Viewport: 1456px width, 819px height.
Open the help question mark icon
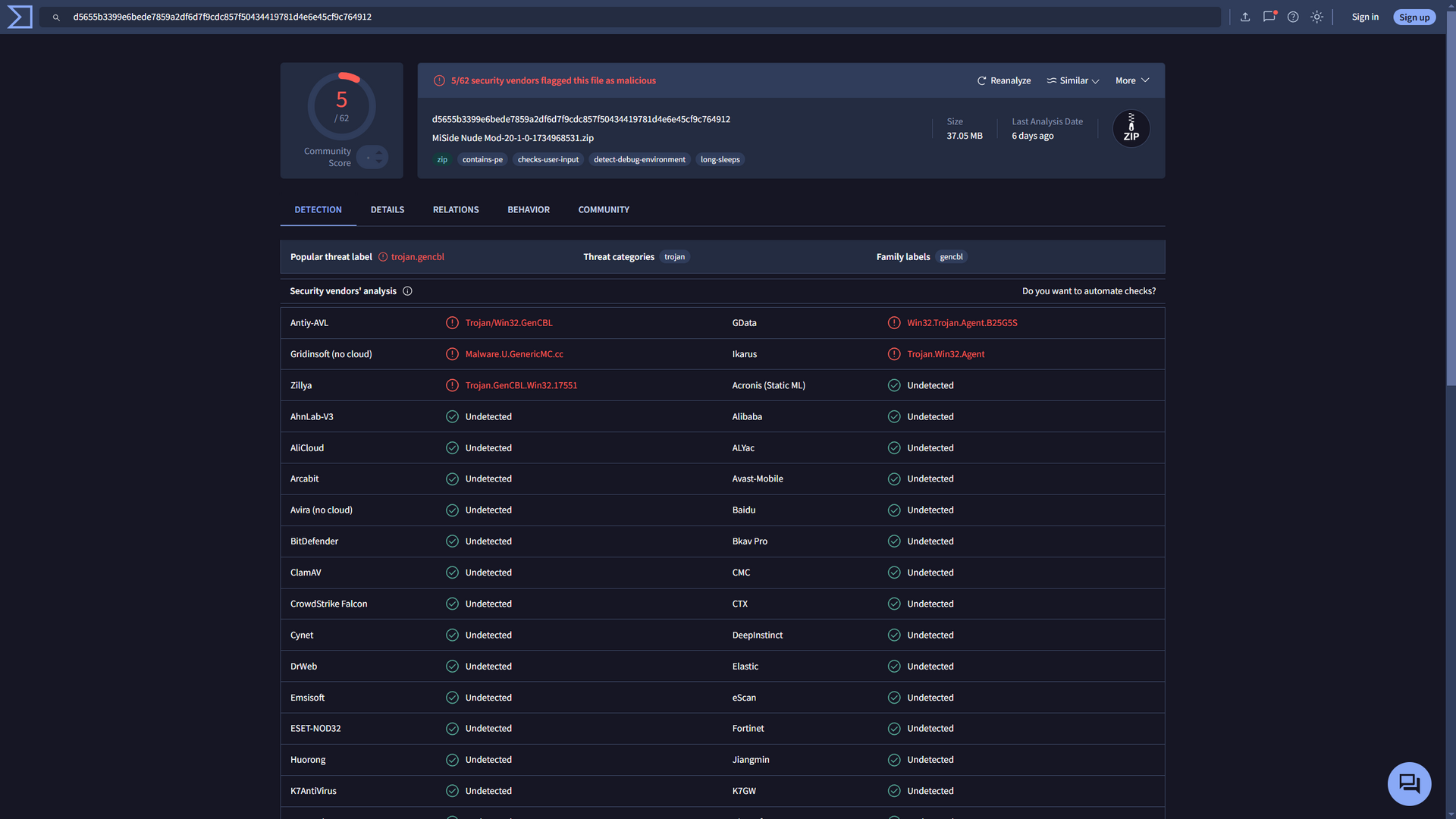[1293, 17]
